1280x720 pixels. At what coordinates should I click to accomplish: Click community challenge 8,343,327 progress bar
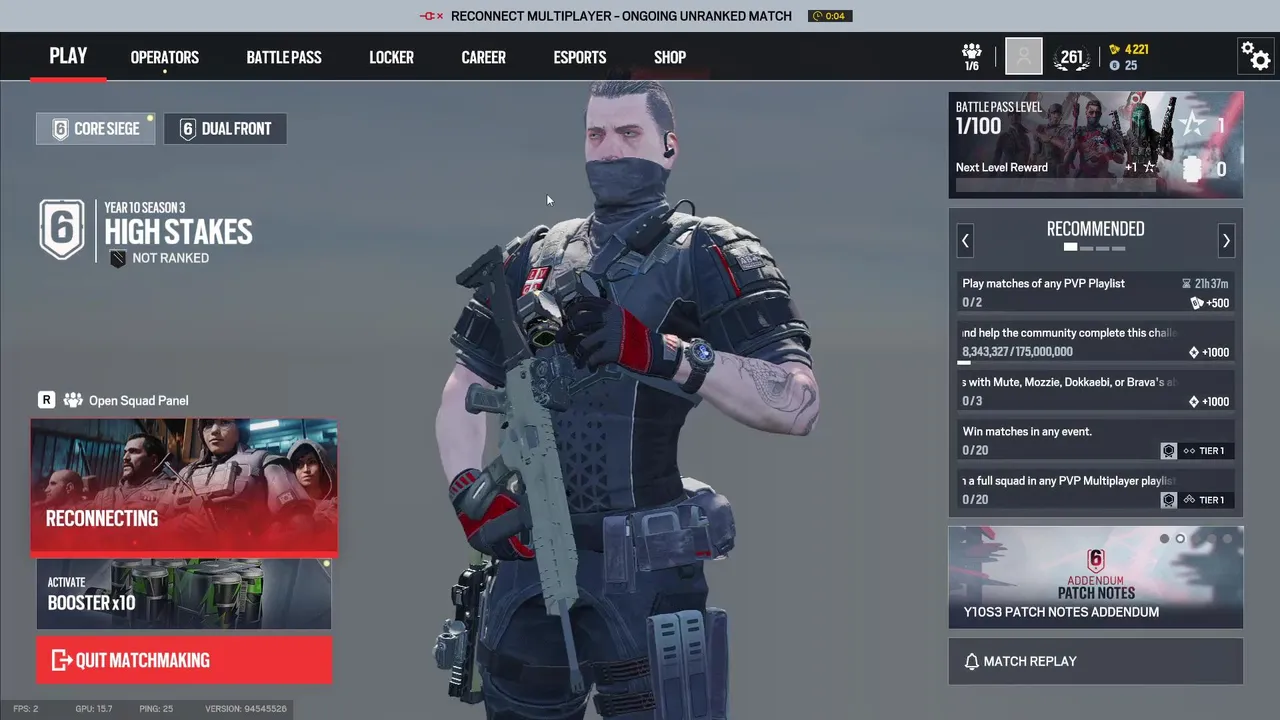point(1096,362)
